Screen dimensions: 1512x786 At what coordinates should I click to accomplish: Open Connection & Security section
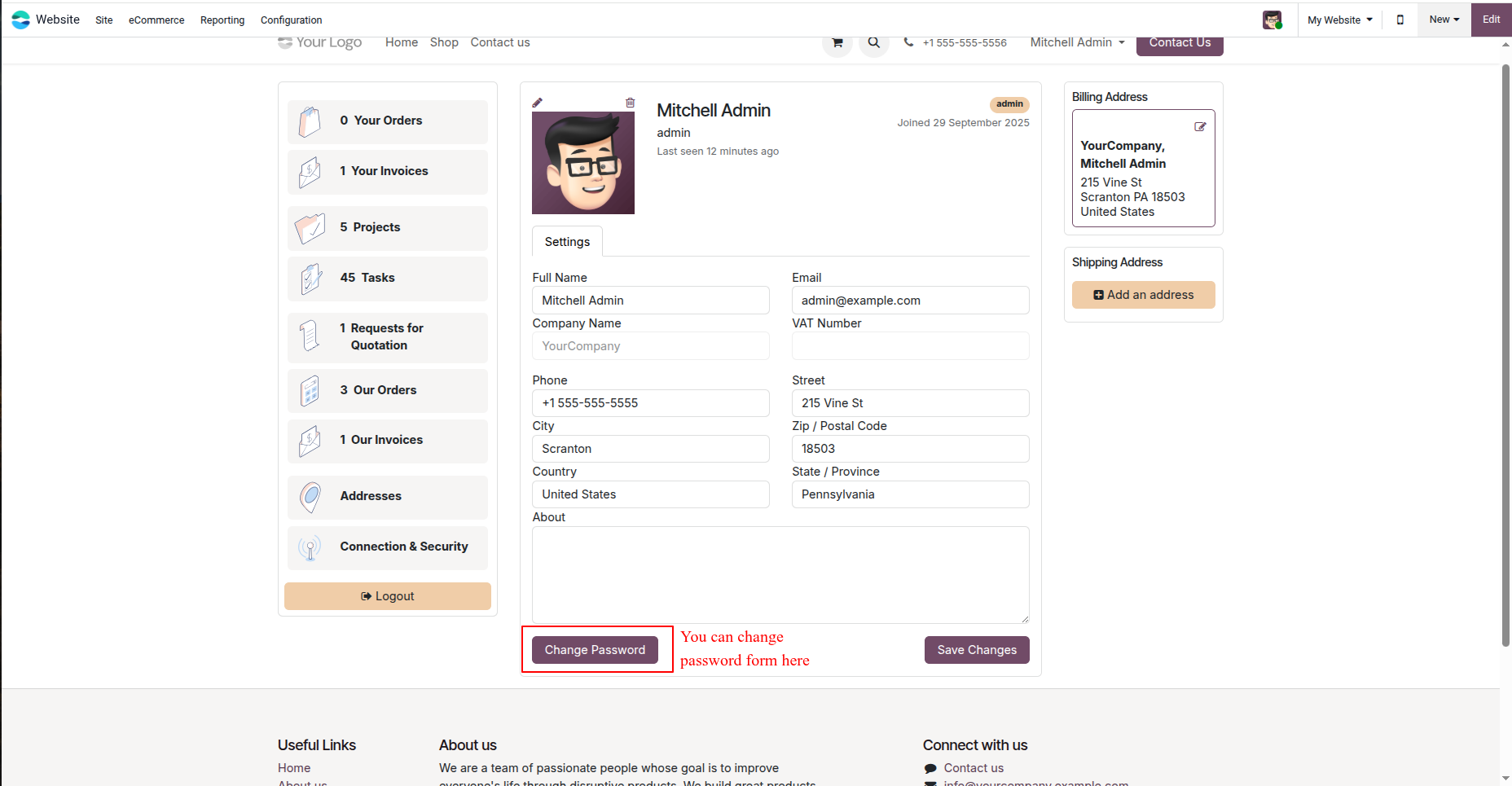point(388,547)
